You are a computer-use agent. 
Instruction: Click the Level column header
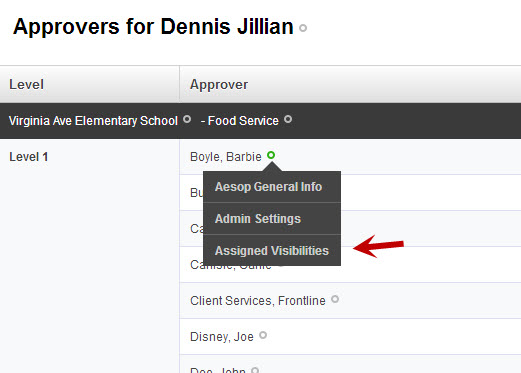tap(26, 84)
